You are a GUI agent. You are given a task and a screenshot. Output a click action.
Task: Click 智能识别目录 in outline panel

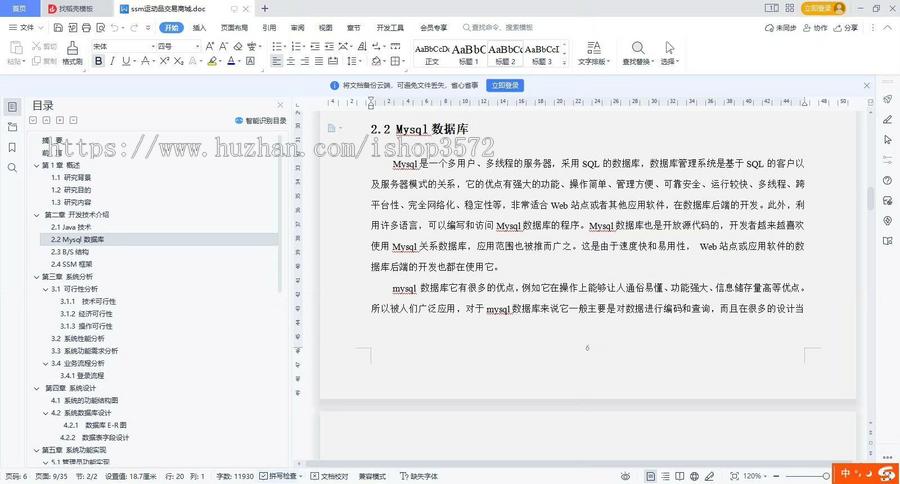(261, 121)
